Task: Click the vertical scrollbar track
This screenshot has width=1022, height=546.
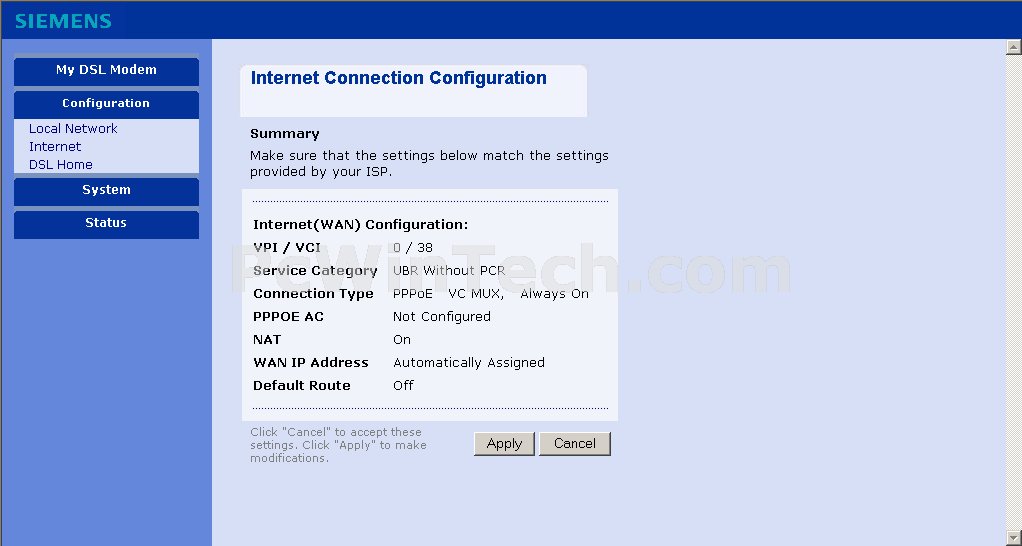Action: point(1014,293)
